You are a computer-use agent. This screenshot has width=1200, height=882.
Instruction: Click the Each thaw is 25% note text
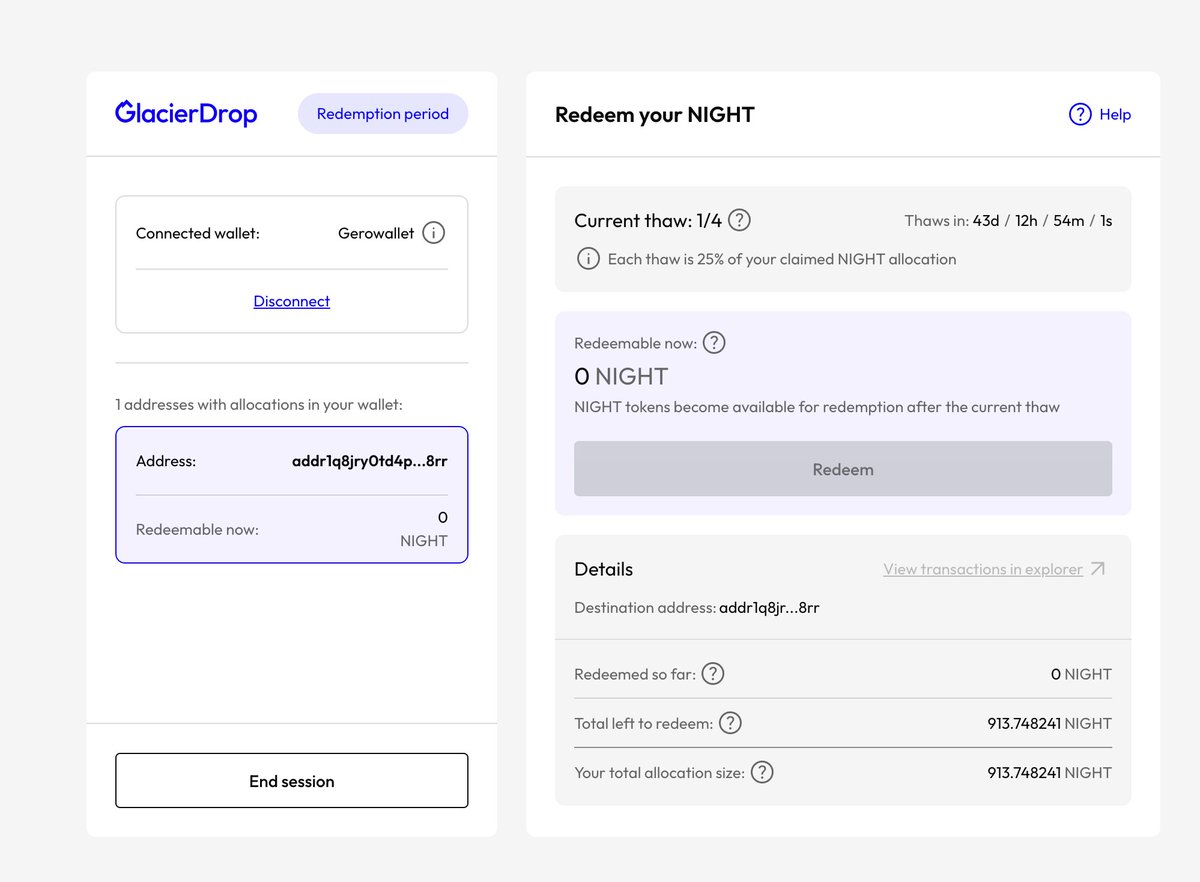[x=782, y=259]
